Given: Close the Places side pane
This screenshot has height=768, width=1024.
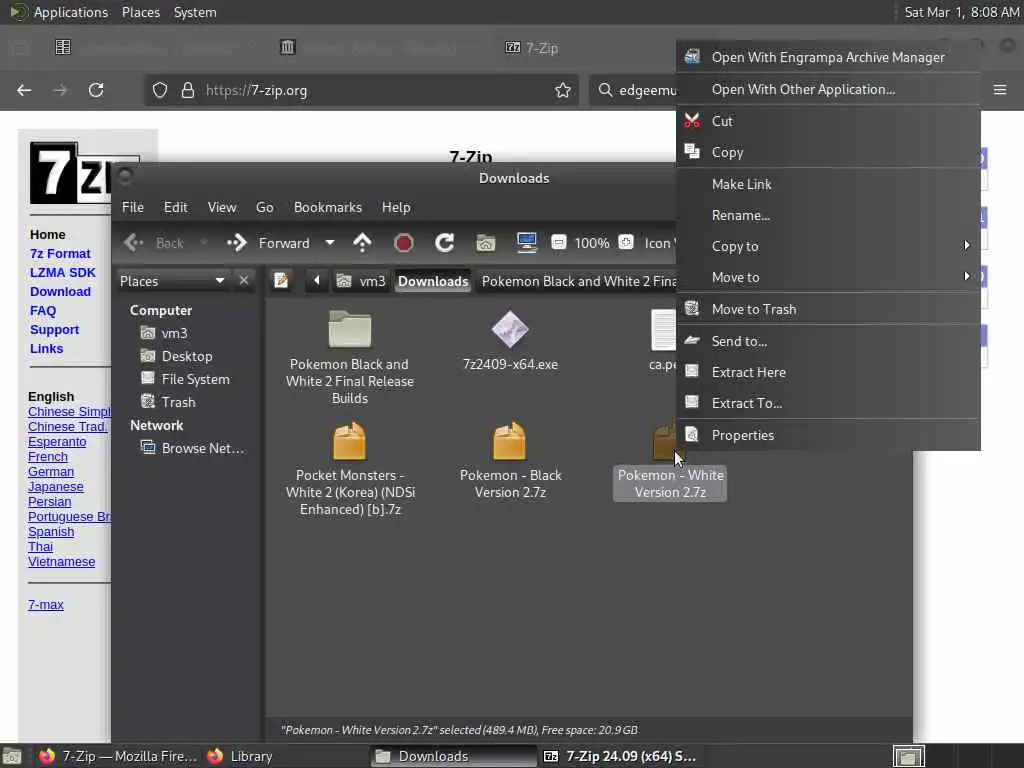Looking at the screenshot, I should 244,280.
